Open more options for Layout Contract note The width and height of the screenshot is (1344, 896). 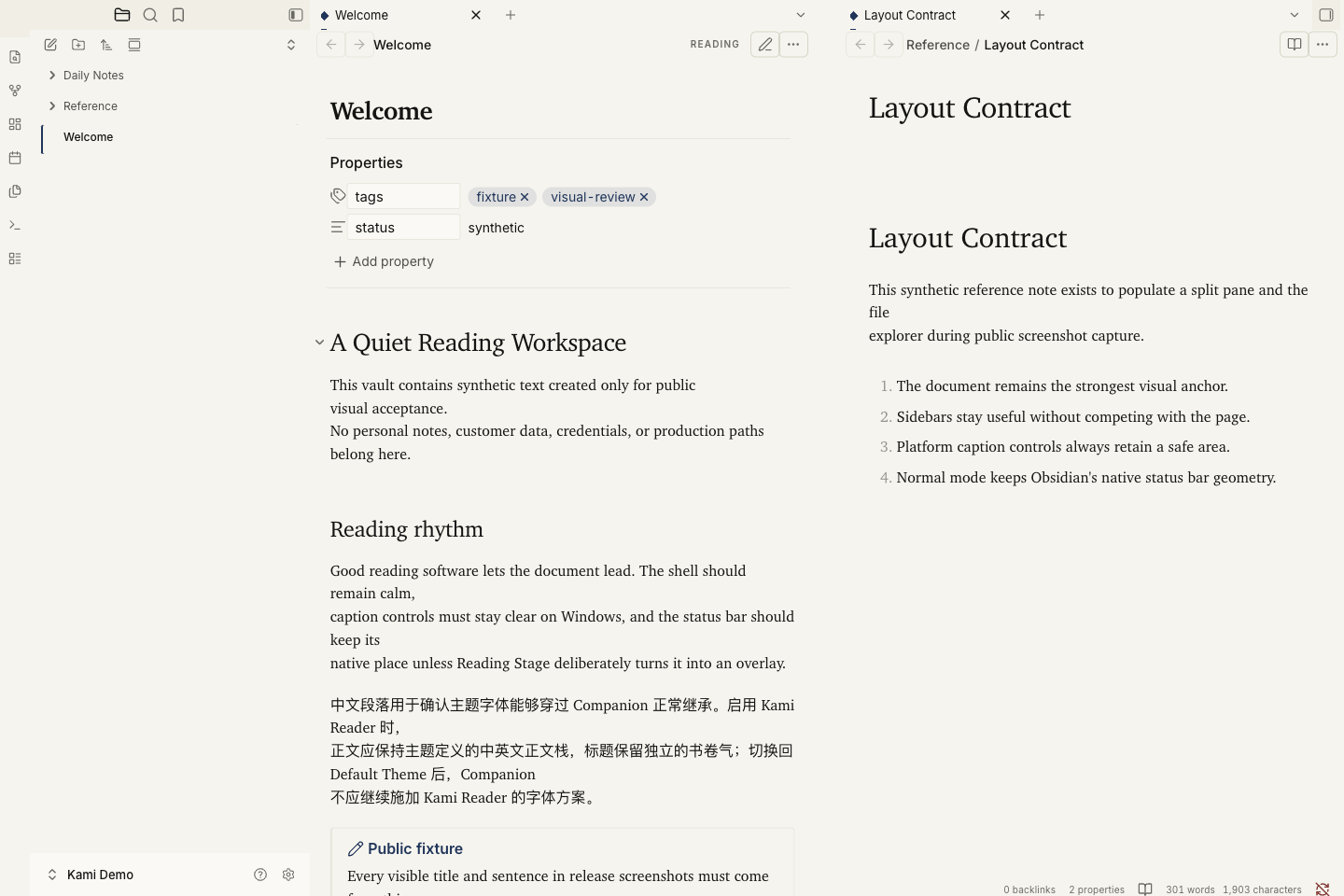coord(1323,45)
